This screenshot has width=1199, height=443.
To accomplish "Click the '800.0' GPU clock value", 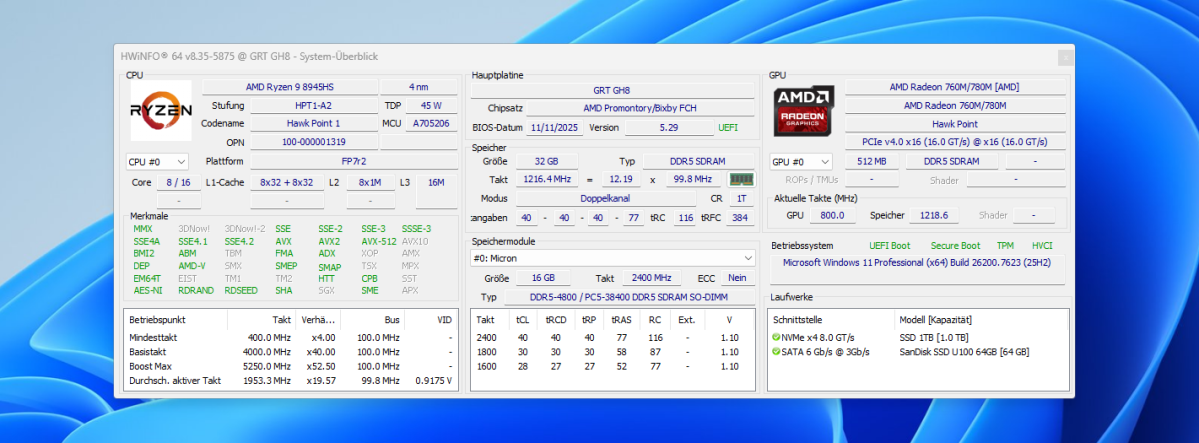I will click(x=832, y=215).
